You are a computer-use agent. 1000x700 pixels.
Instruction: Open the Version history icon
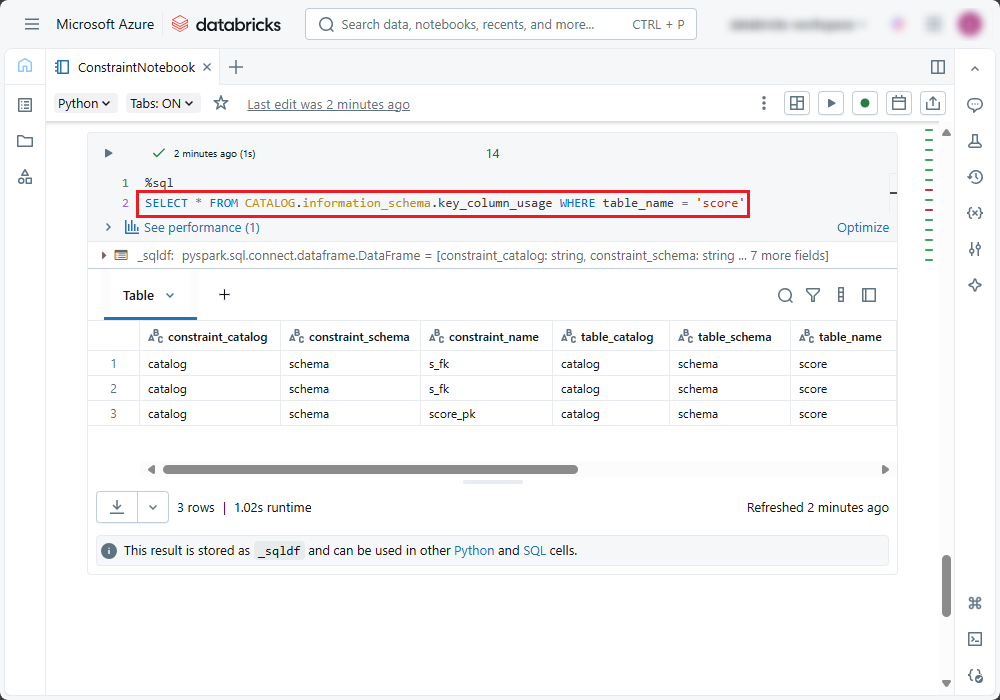coord(975,177)
